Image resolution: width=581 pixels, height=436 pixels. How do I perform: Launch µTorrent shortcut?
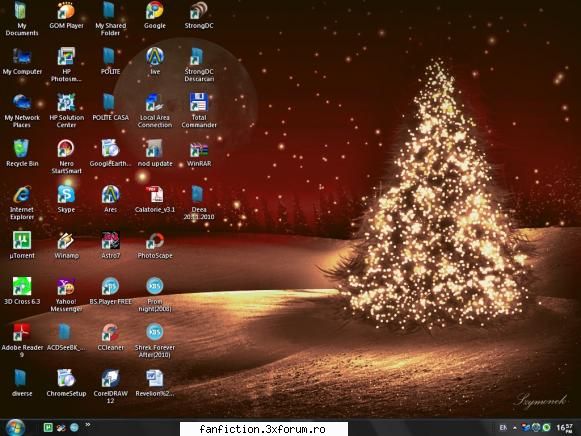coord(22,240)
